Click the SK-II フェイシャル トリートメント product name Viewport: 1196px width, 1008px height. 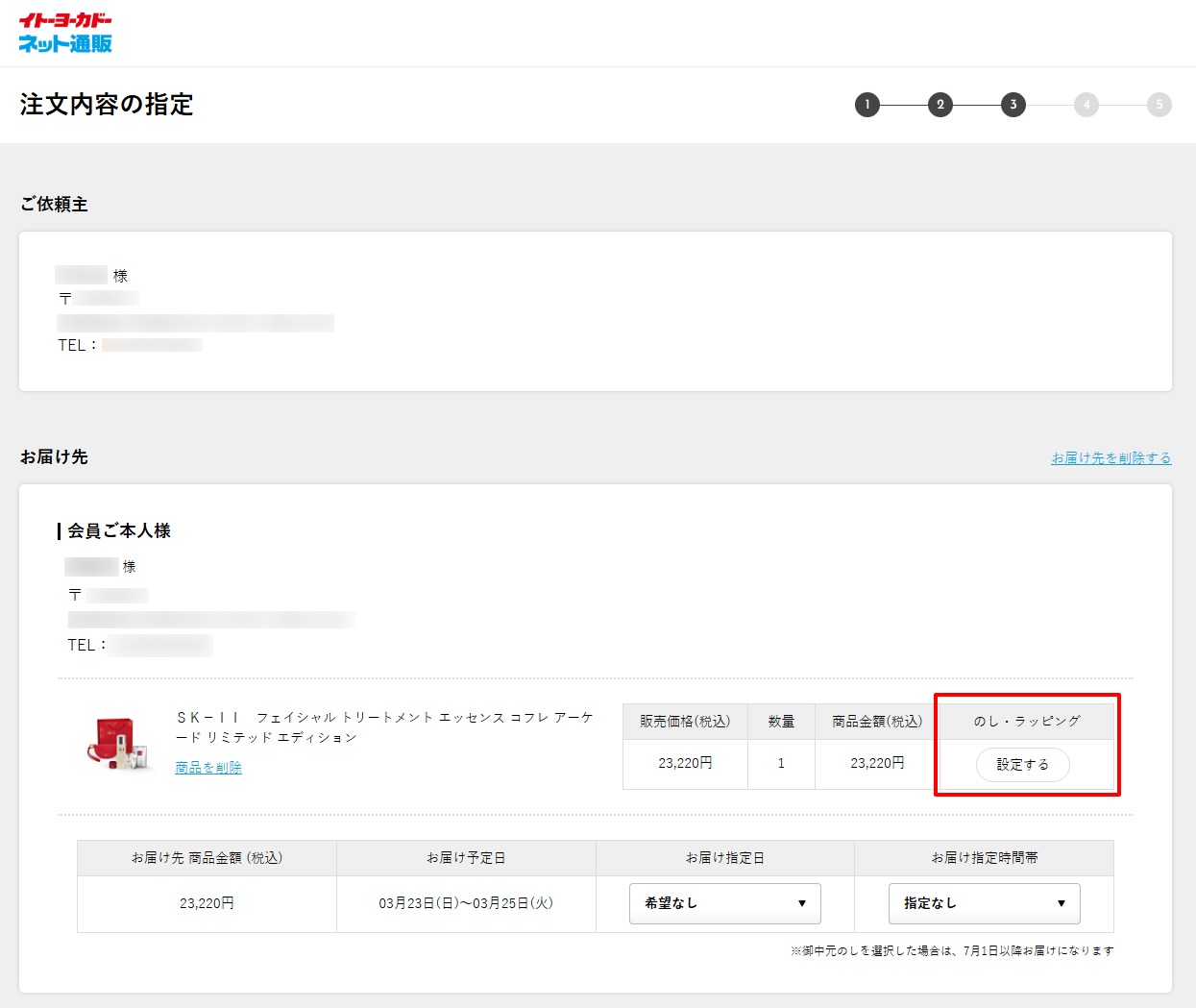point(384,727)
